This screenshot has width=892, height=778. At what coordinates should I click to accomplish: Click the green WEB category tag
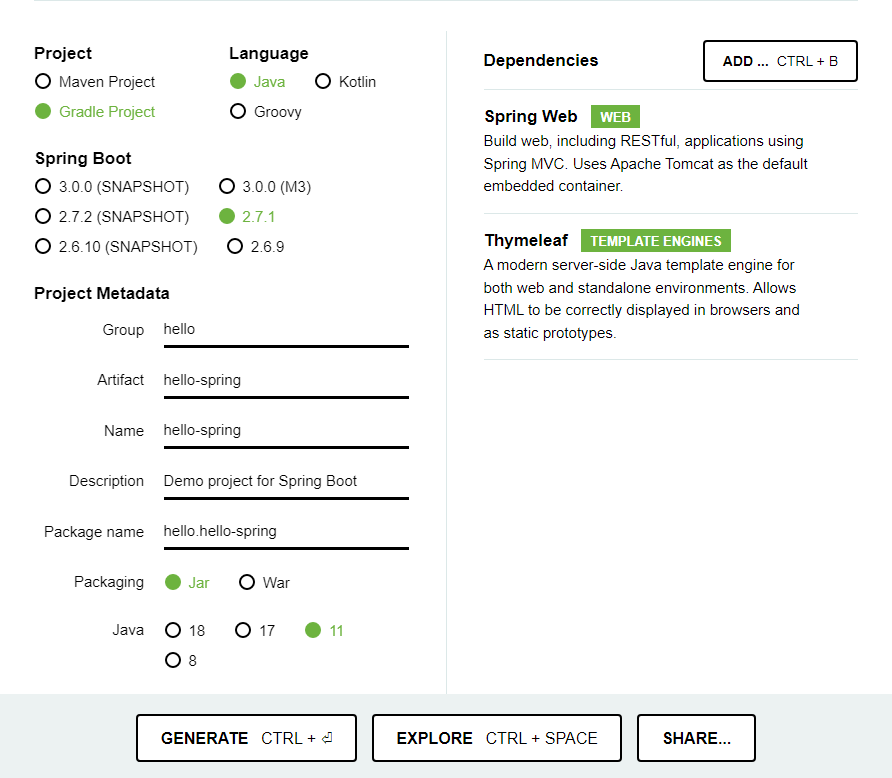pos(615,117)
